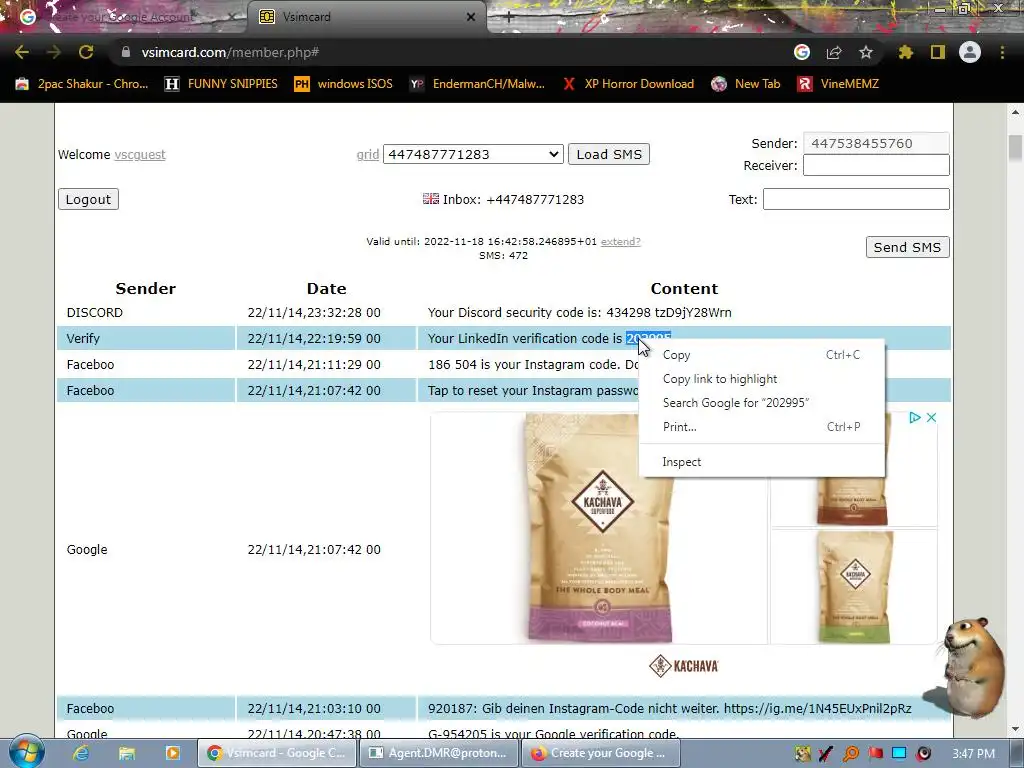Click the green Kachava bag thumbnail
Screen dimensions: 1024x768
coord(854,587)
